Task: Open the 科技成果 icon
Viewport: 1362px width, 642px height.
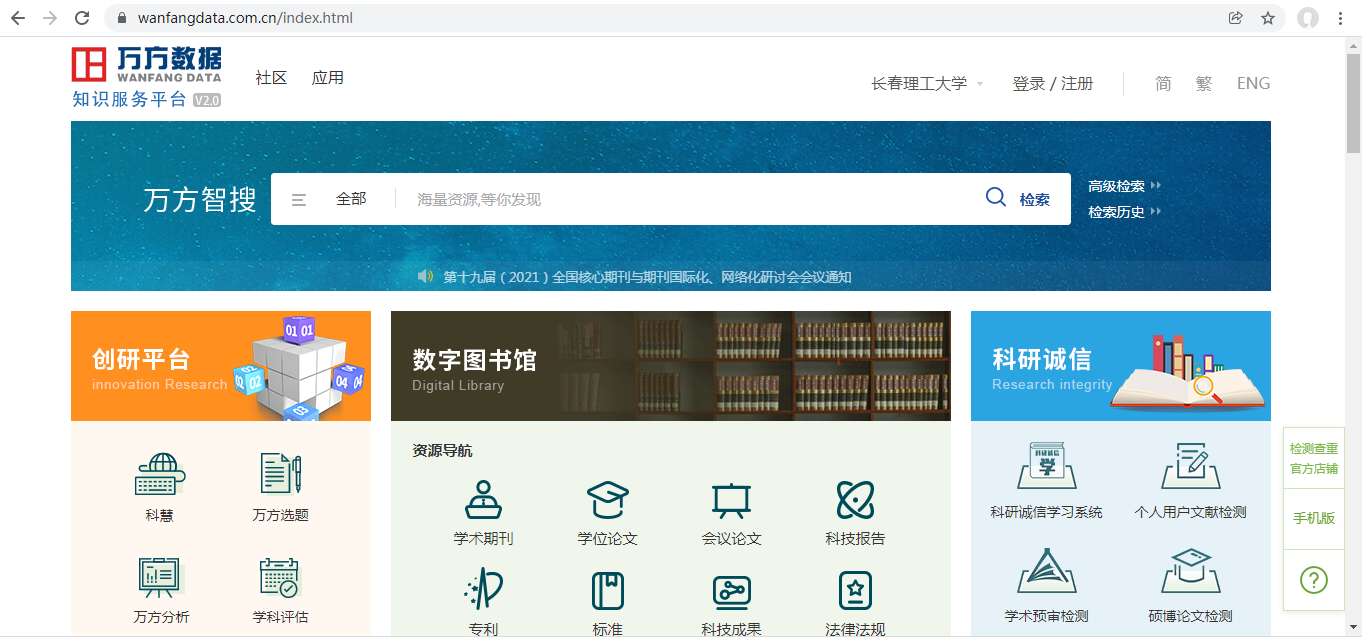Action: click(x=731, y=591)
